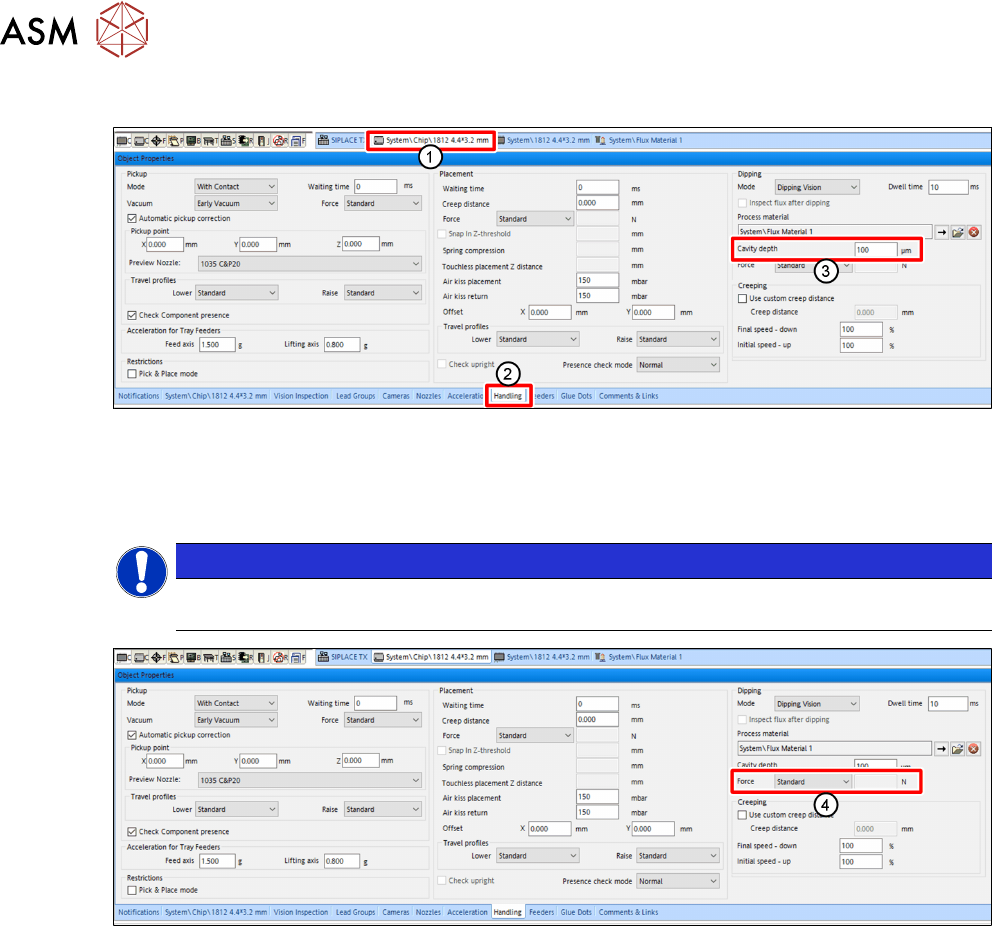Open Presence check mode dropdown in upper screenshot

[678, 365]
